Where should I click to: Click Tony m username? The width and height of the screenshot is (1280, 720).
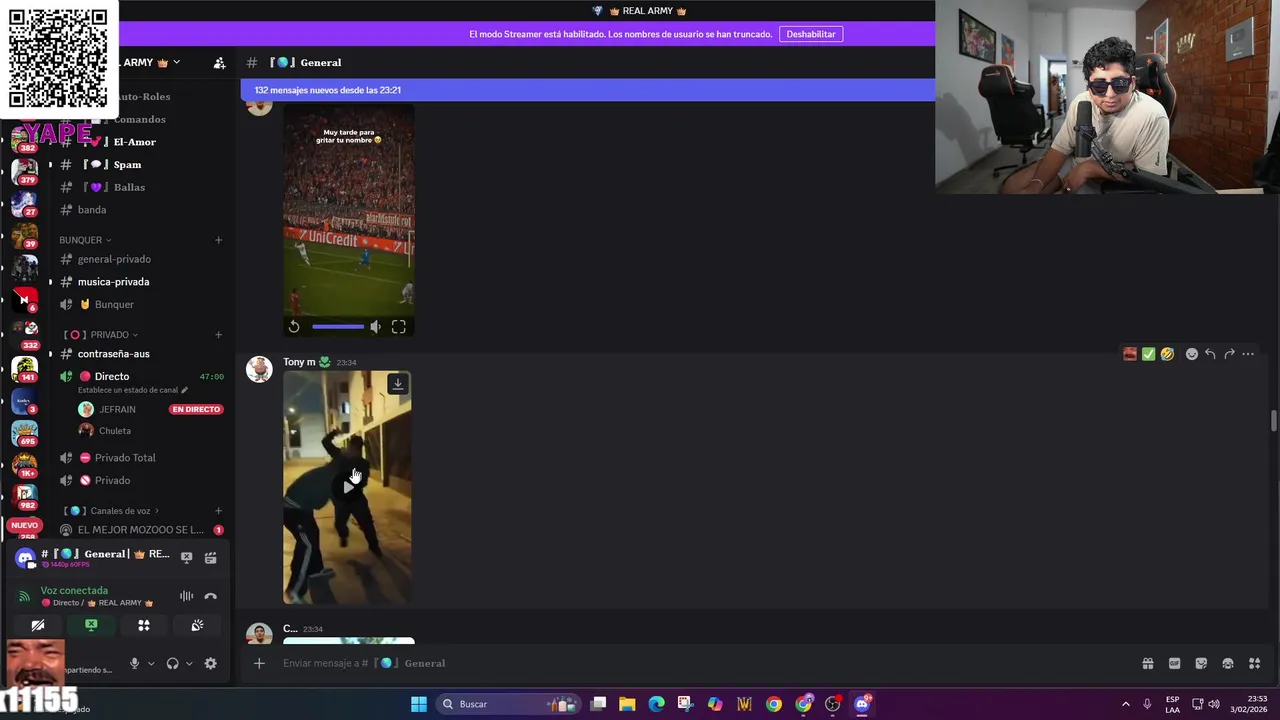[x=299, y=362]
